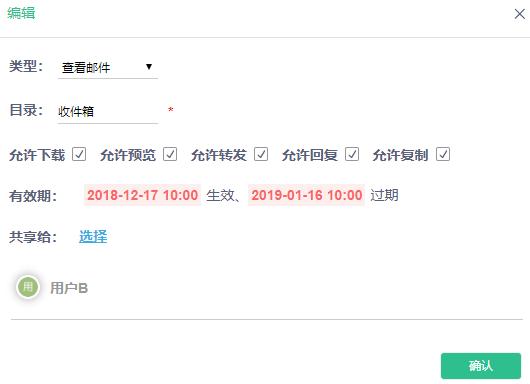Click the green 用 avatar icon
Viewport: 530px width, 384px height.
pos(28,287)
